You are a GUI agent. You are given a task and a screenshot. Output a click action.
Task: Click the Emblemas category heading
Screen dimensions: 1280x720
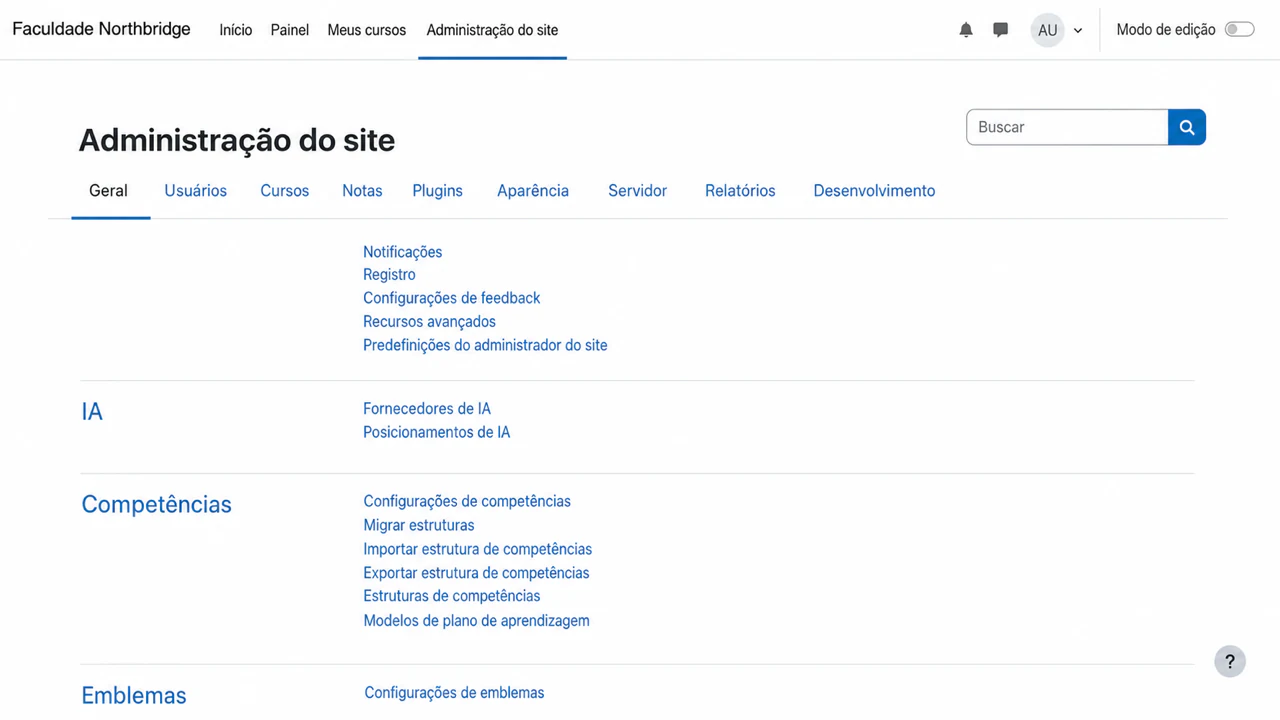point(134,696)
